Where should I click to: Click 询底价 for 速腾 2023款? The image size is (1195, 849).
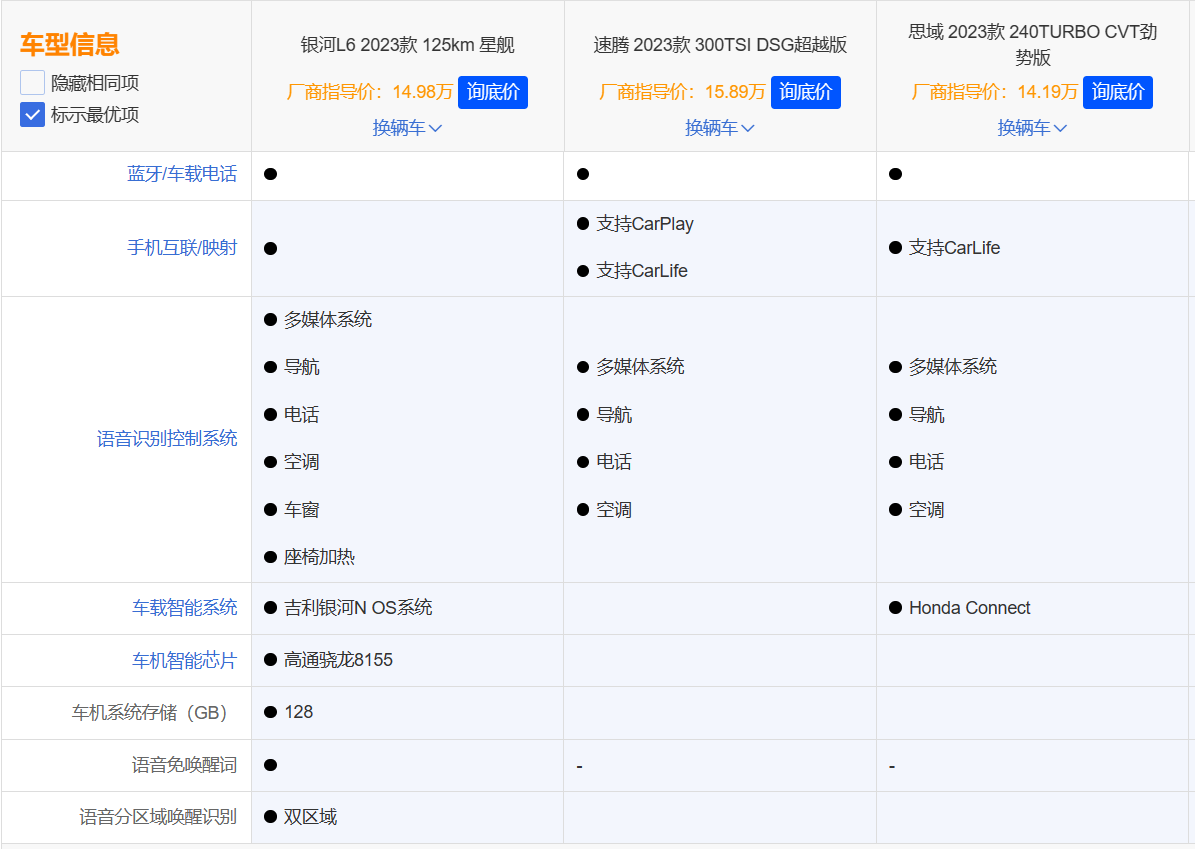click(x=805, y=92)
